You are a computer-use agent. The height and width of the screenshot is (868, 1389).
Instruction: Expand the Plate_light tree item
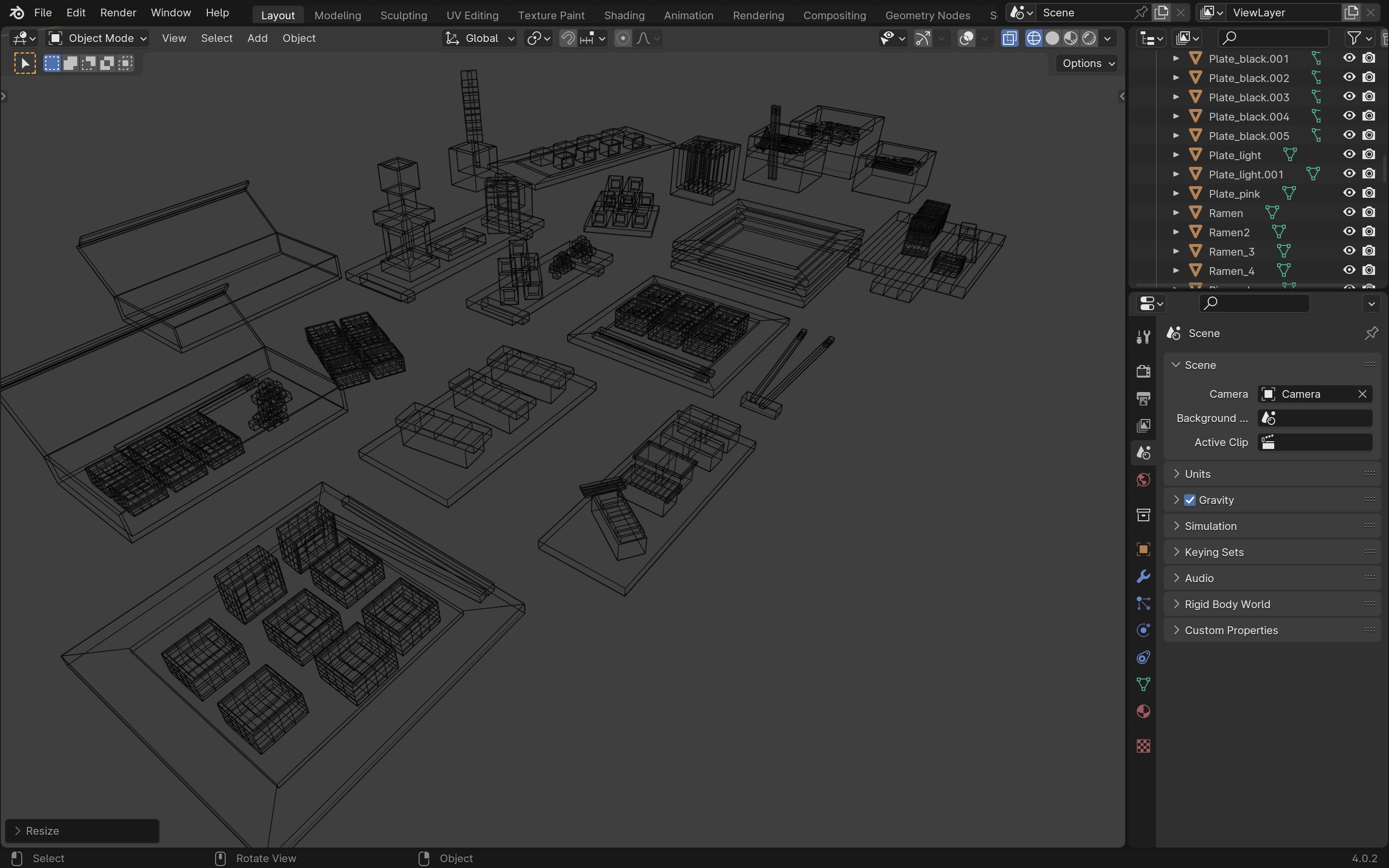[x=1175, y=155]
